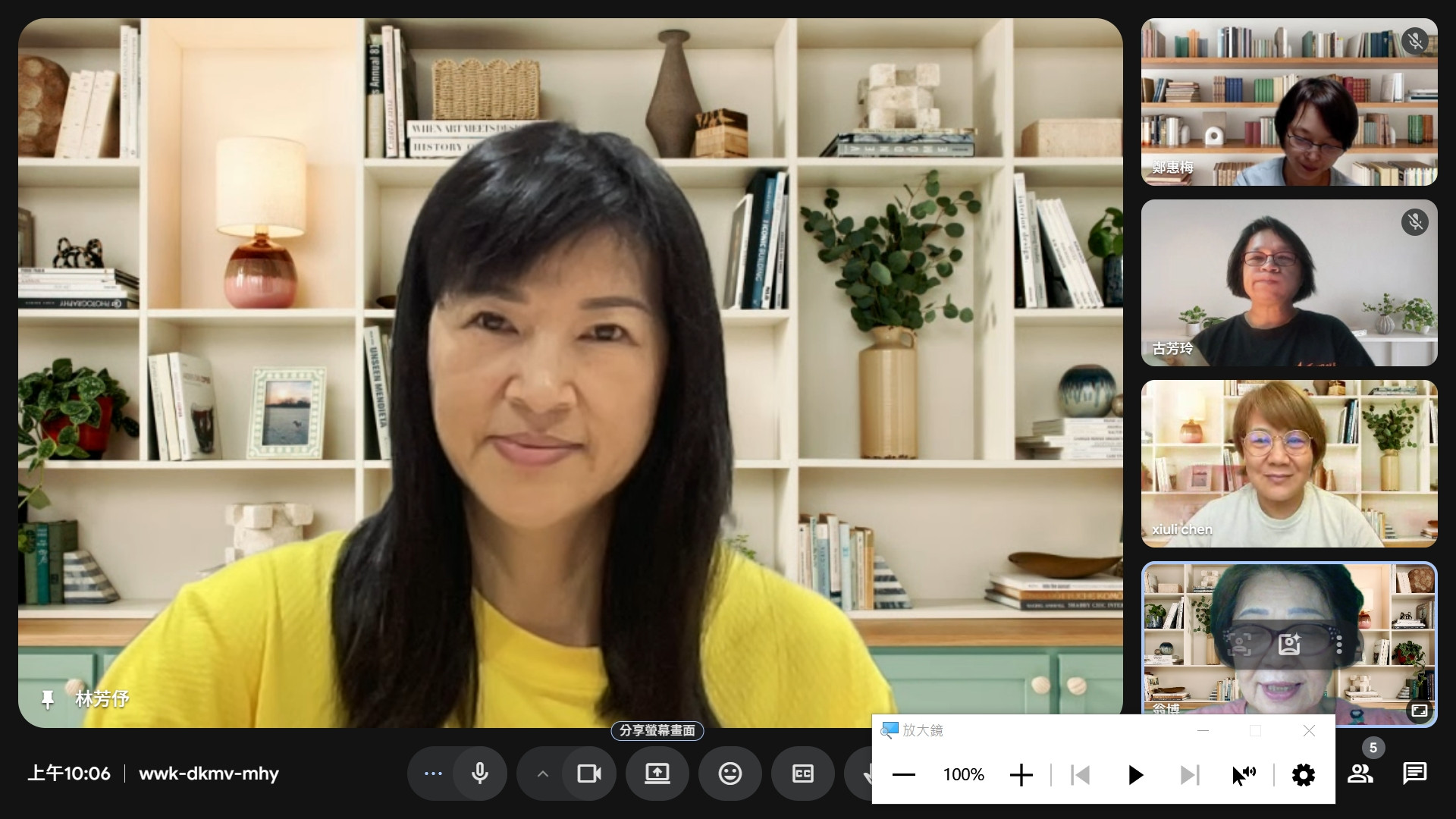
Task: Toggle closed captions on
Action: tap(802, 773)
